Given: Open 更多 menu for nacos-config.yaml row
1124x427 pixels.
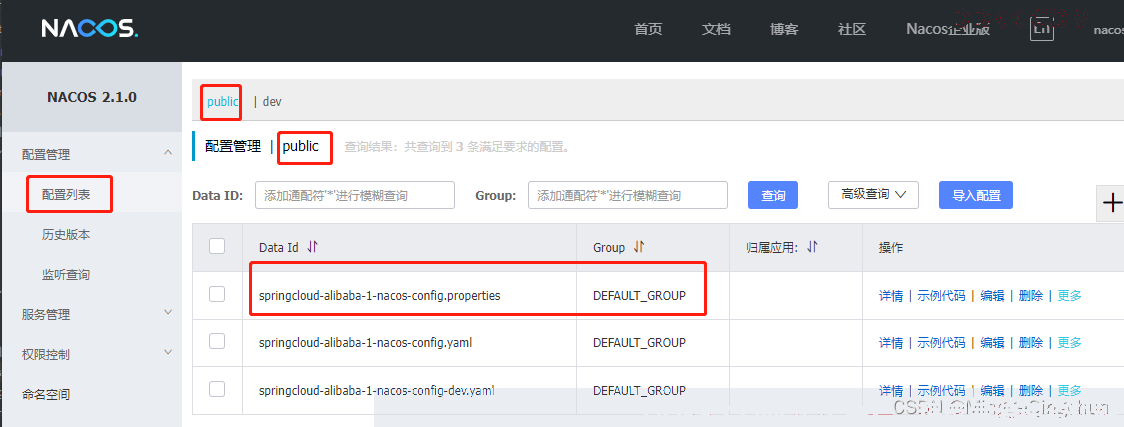Looking at the screenshot, I should point(1070,342).
